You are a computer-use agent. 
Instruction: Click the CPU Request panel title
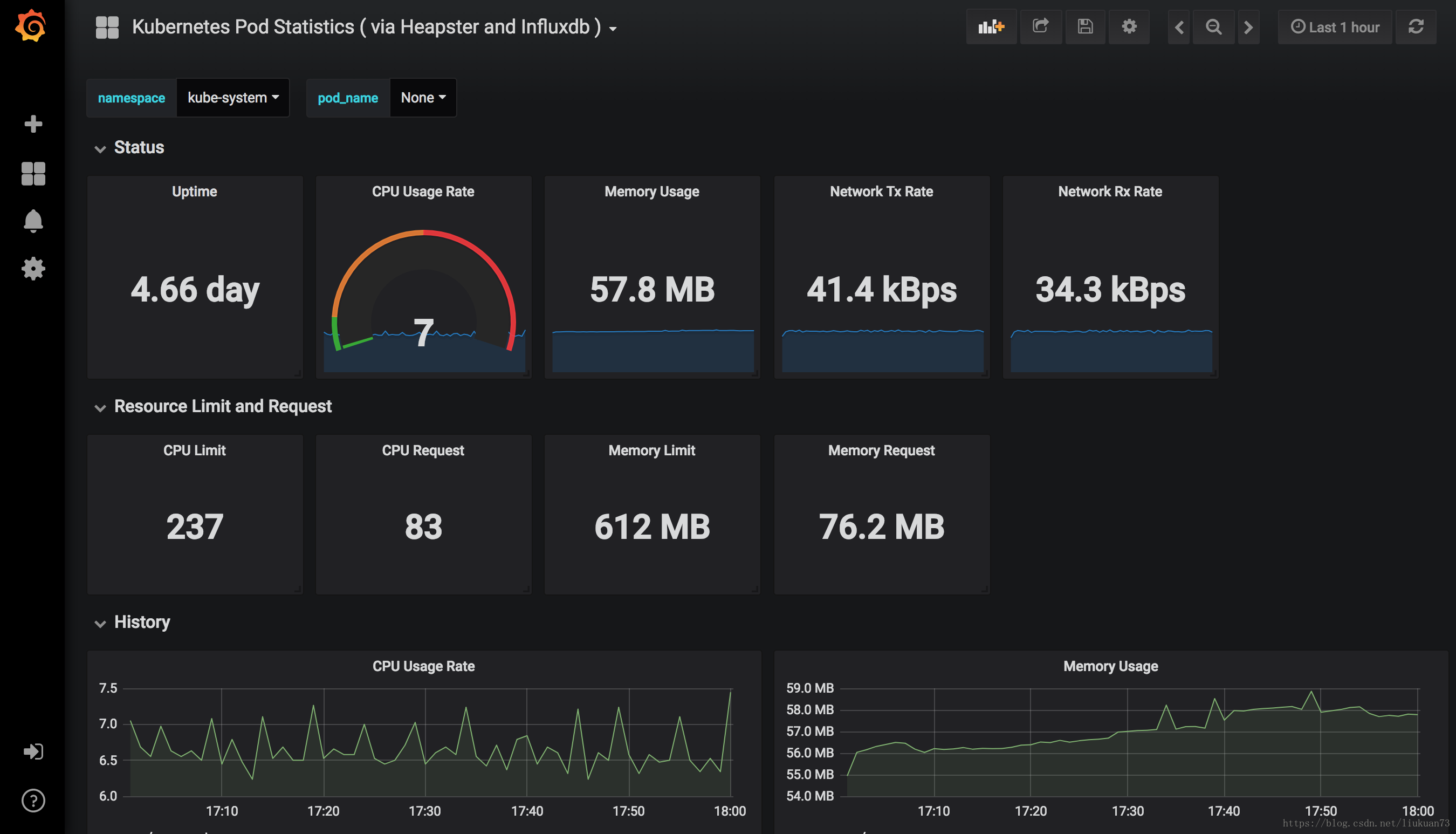click(423, 451)
